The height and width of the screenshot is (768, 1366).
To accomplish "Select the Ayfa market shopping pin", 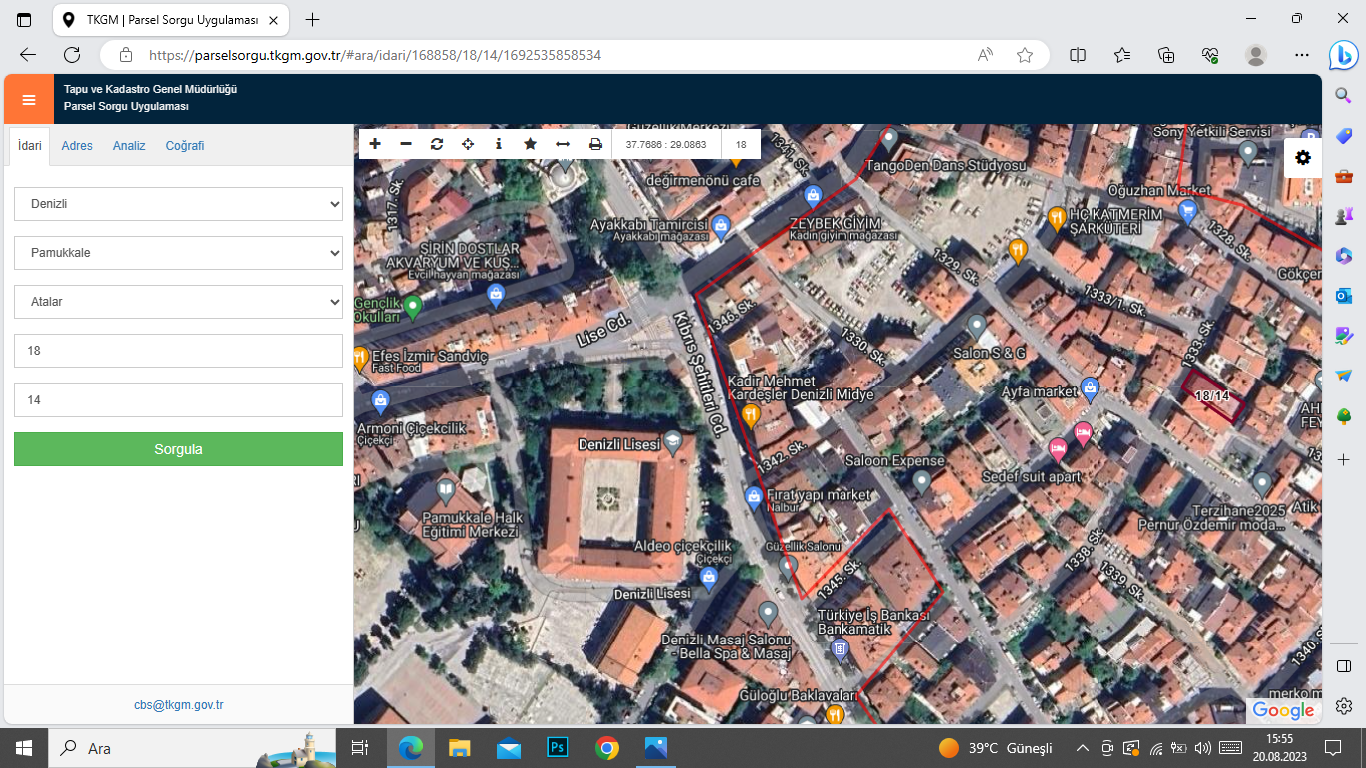I will click(1090, 388).
